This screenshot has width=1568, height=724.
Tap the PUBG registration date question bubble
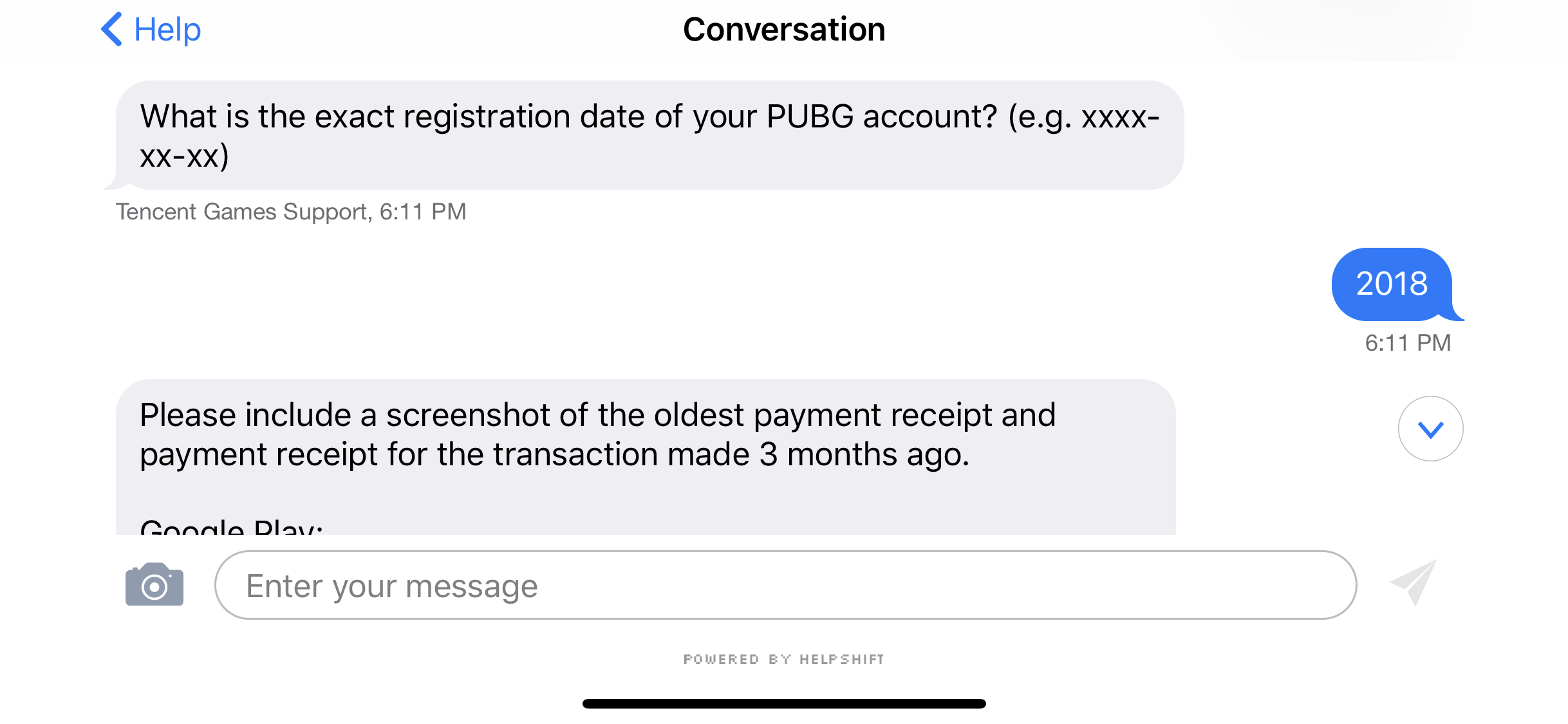(x=649, y=135)
